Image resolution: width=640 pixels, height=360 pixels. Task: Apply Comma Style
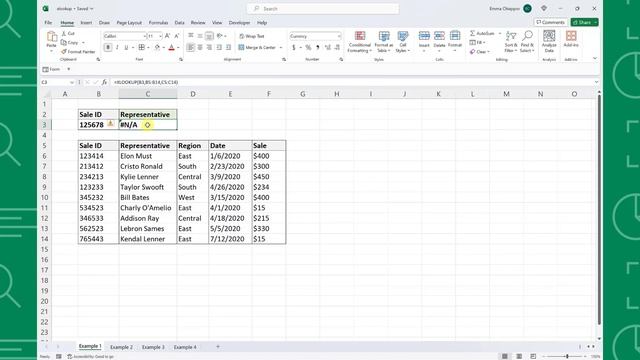pyautogui.click(x=318, y=48)
